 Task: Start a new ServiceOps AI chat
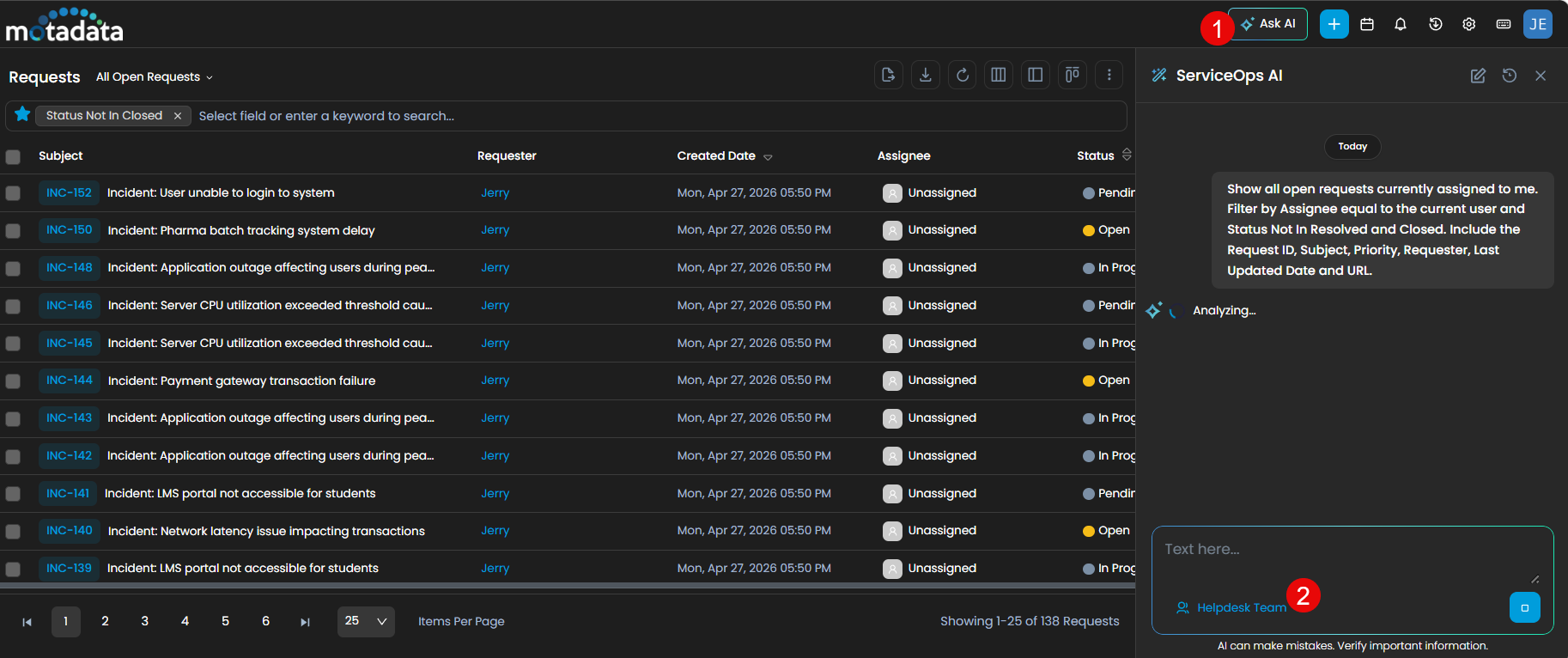pos(1478,76)
